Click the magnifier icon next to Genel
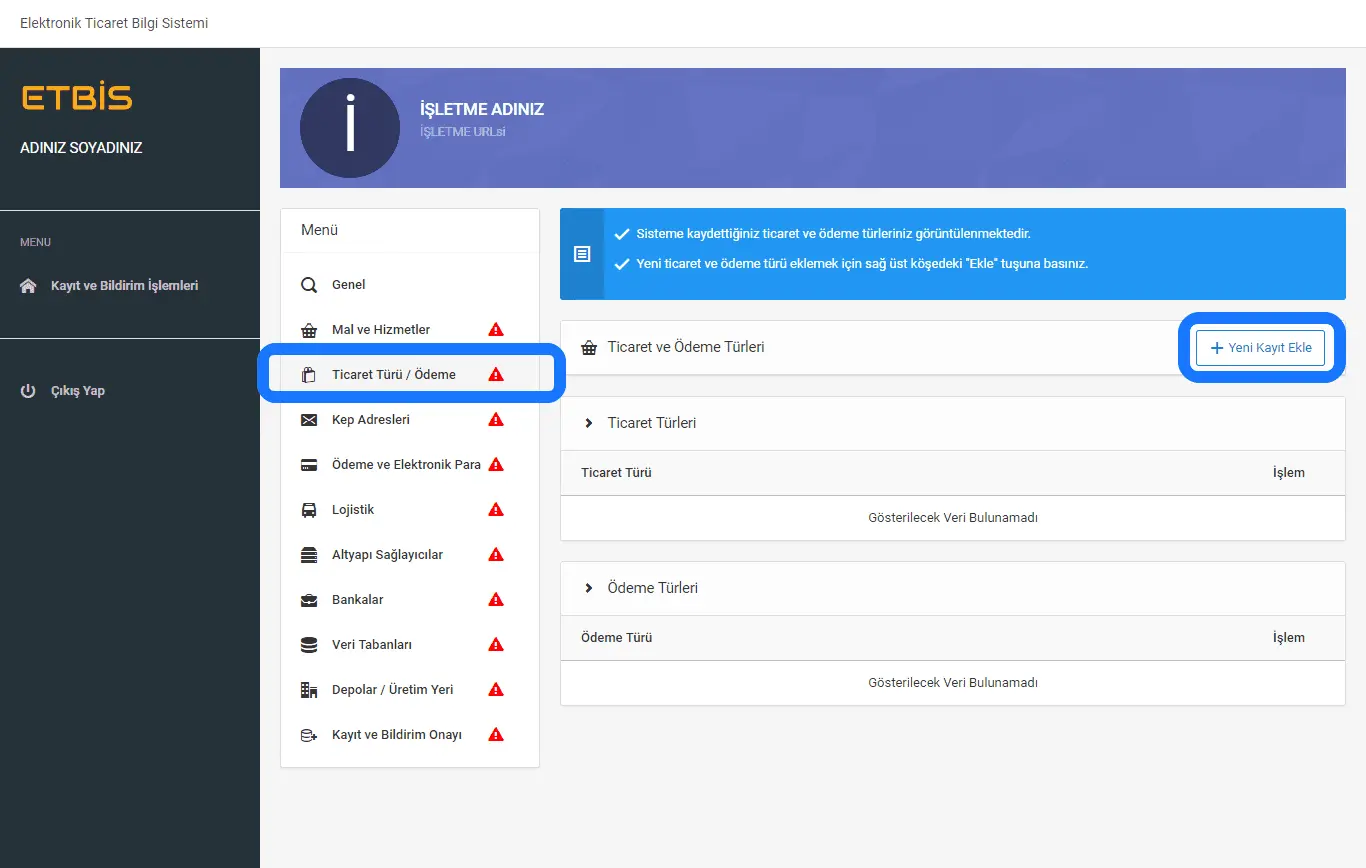The height and width of the screenshot is (868, 1366). (309, 285)
